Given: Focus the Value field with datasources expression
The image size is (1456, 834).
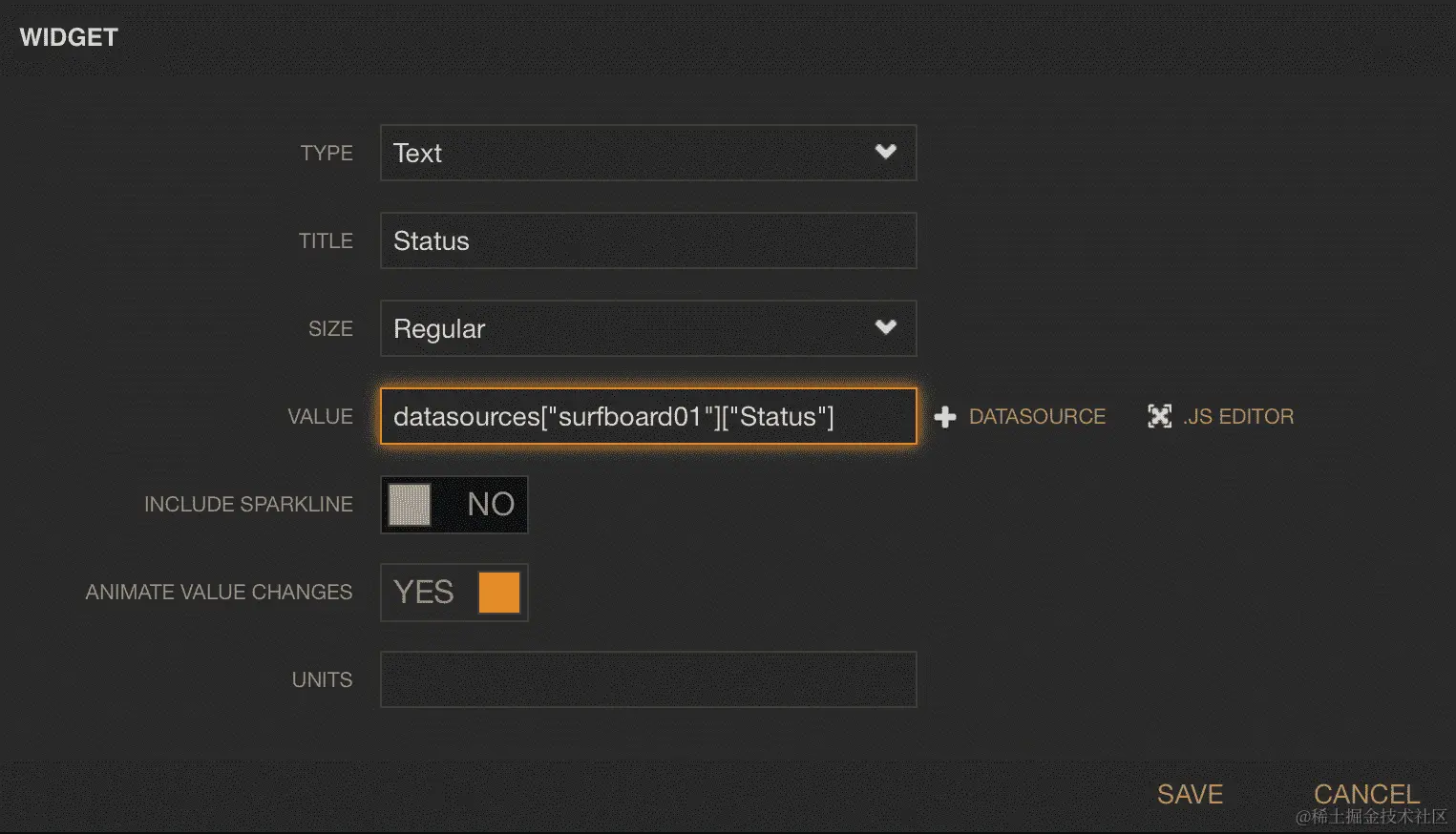Looking at the screenshot, I should pyautogui.click(x=647, y=416).
